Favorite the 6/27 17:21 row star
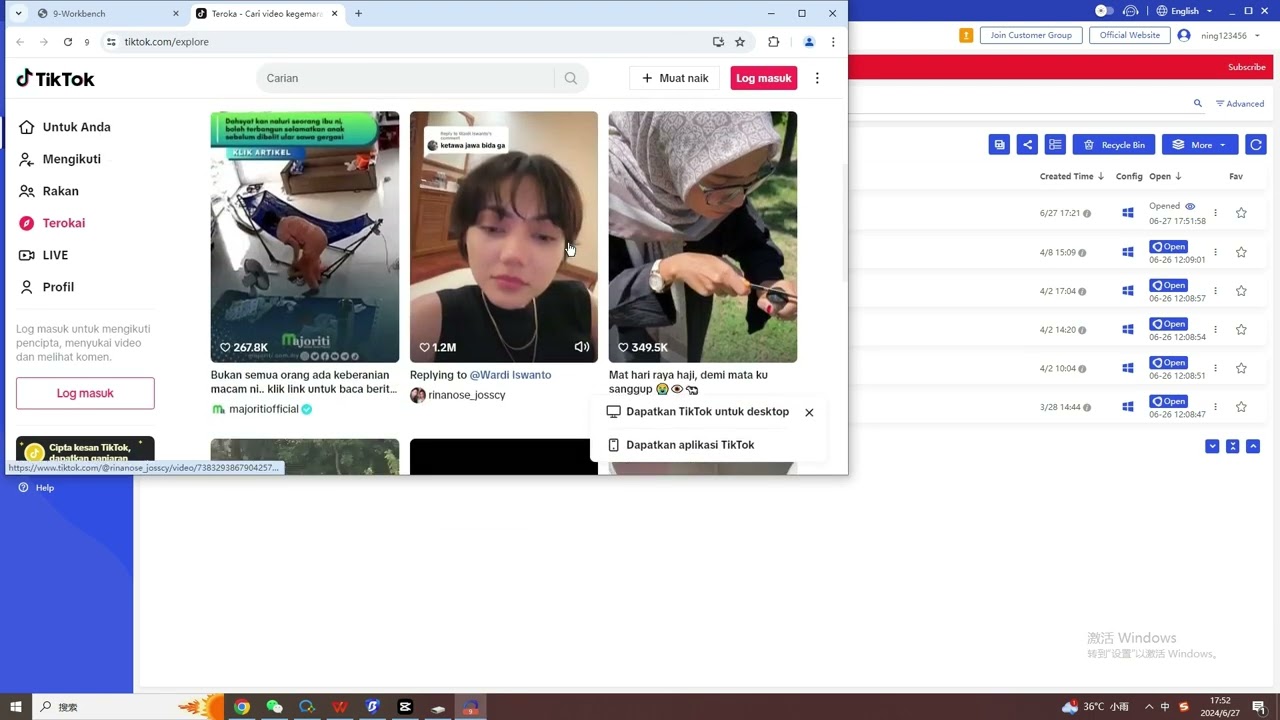 coord(1241,213)
